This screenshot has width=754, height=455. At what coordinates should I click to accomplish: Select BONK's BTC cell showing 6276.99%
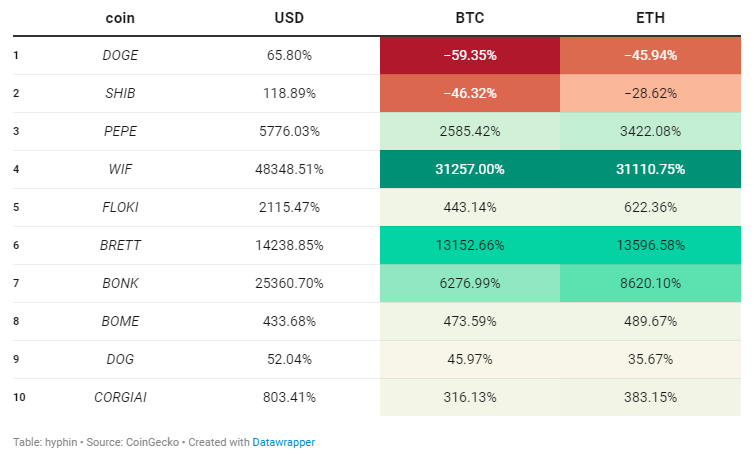tap(470, 283)
